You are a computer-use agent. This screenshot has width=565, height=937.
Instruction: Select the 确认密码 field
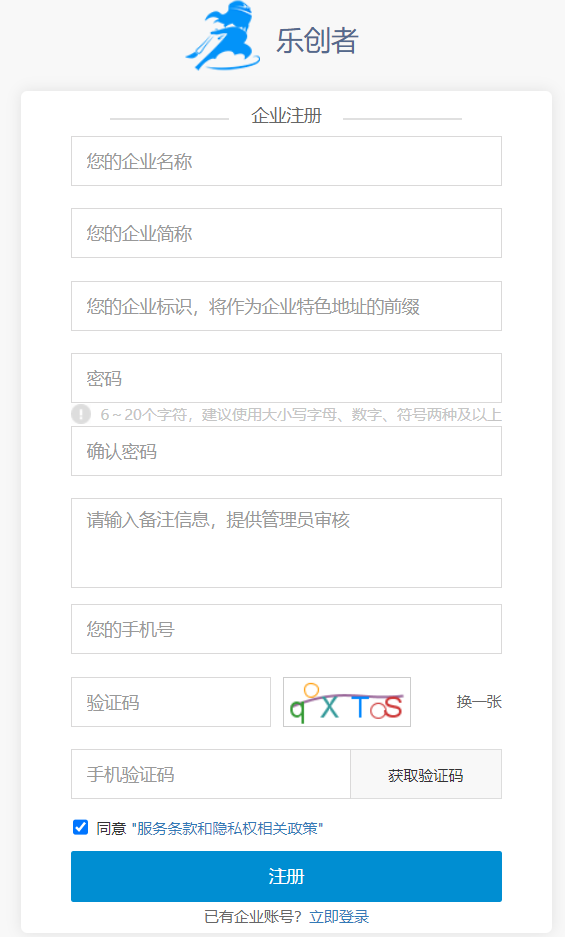tap(286, 451)
